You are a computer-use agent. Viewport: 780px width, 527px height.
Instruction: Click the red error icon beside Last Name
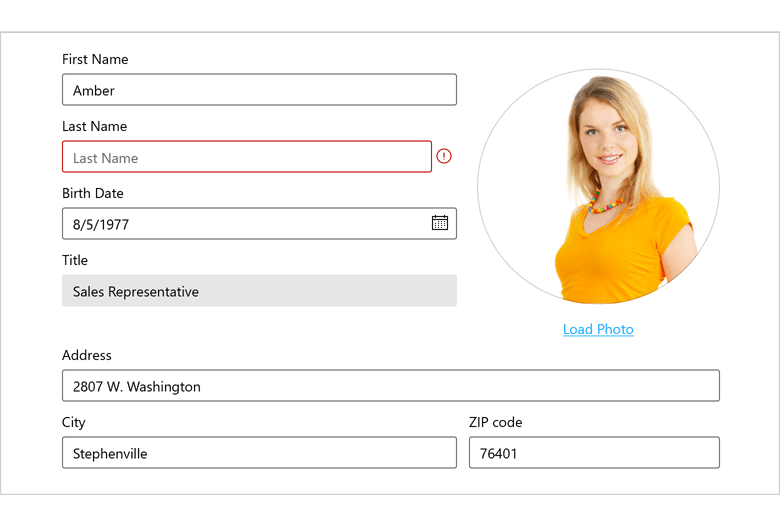point(444,157)
